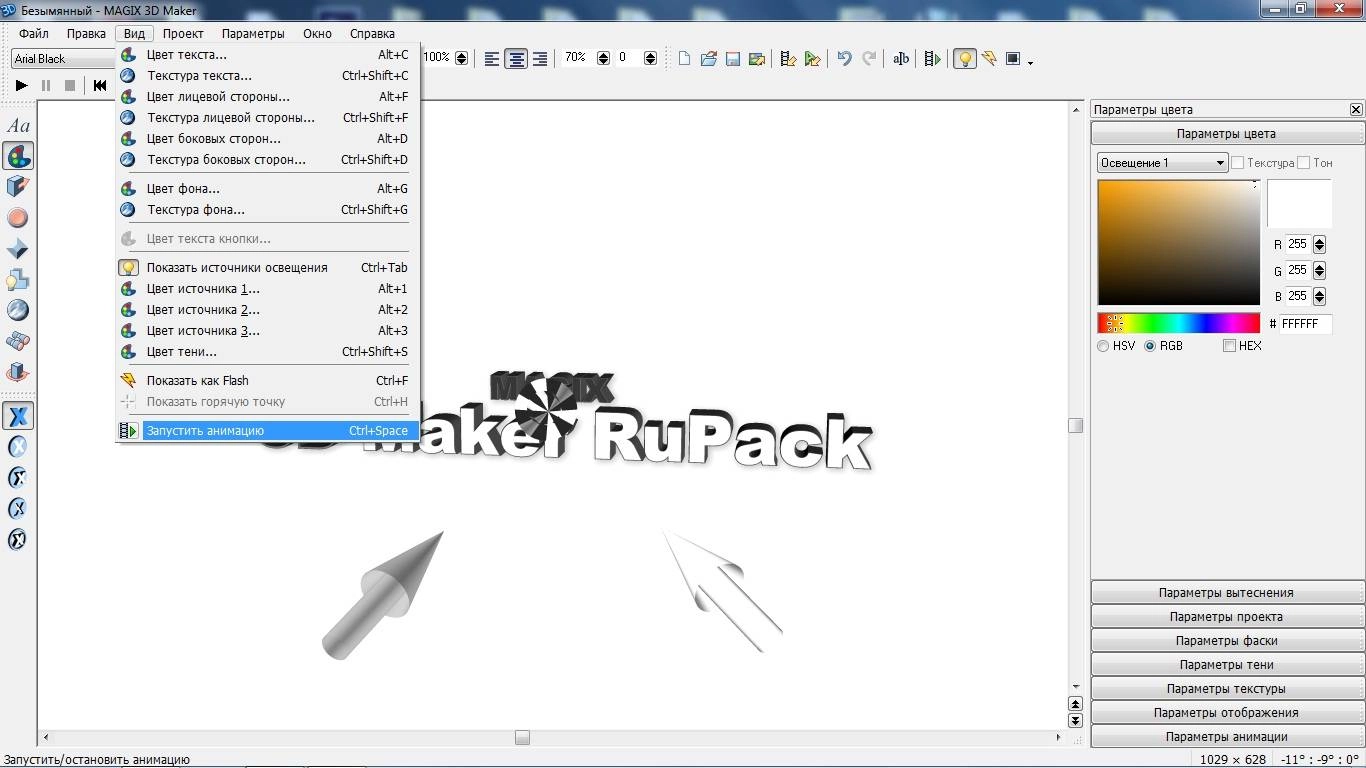Click the rainbow hue slider bar
Viewport: 1366px width, 768px height.
click(1179, 323)
